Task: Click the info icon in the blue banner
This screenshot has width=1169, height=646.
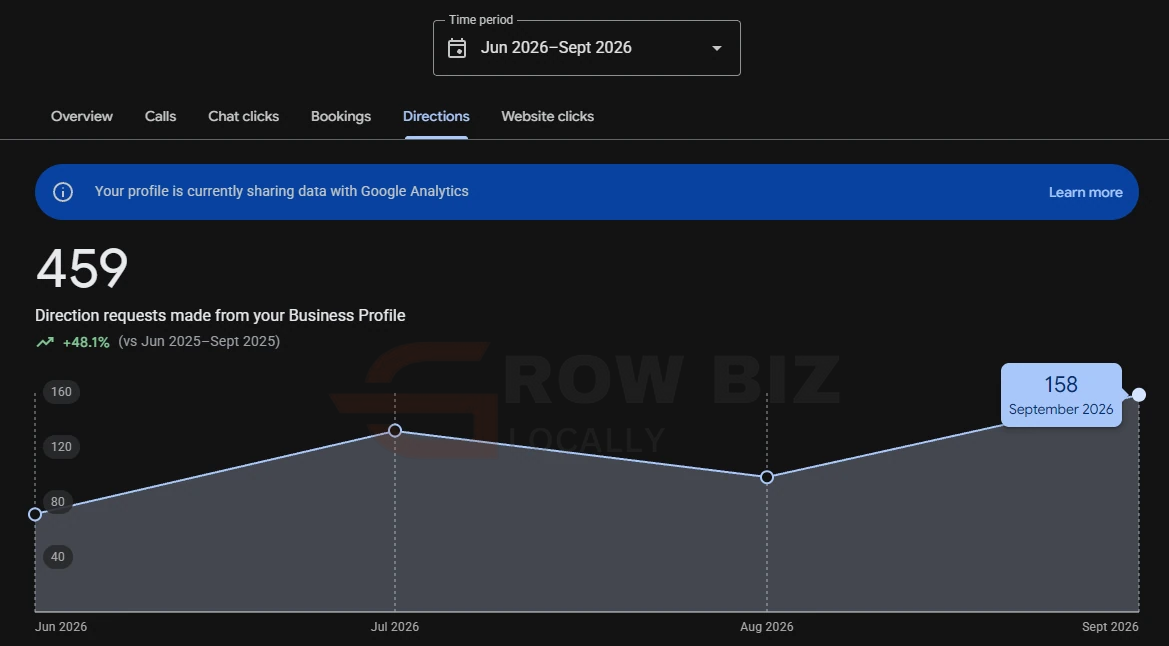Action: pos(63,192)
